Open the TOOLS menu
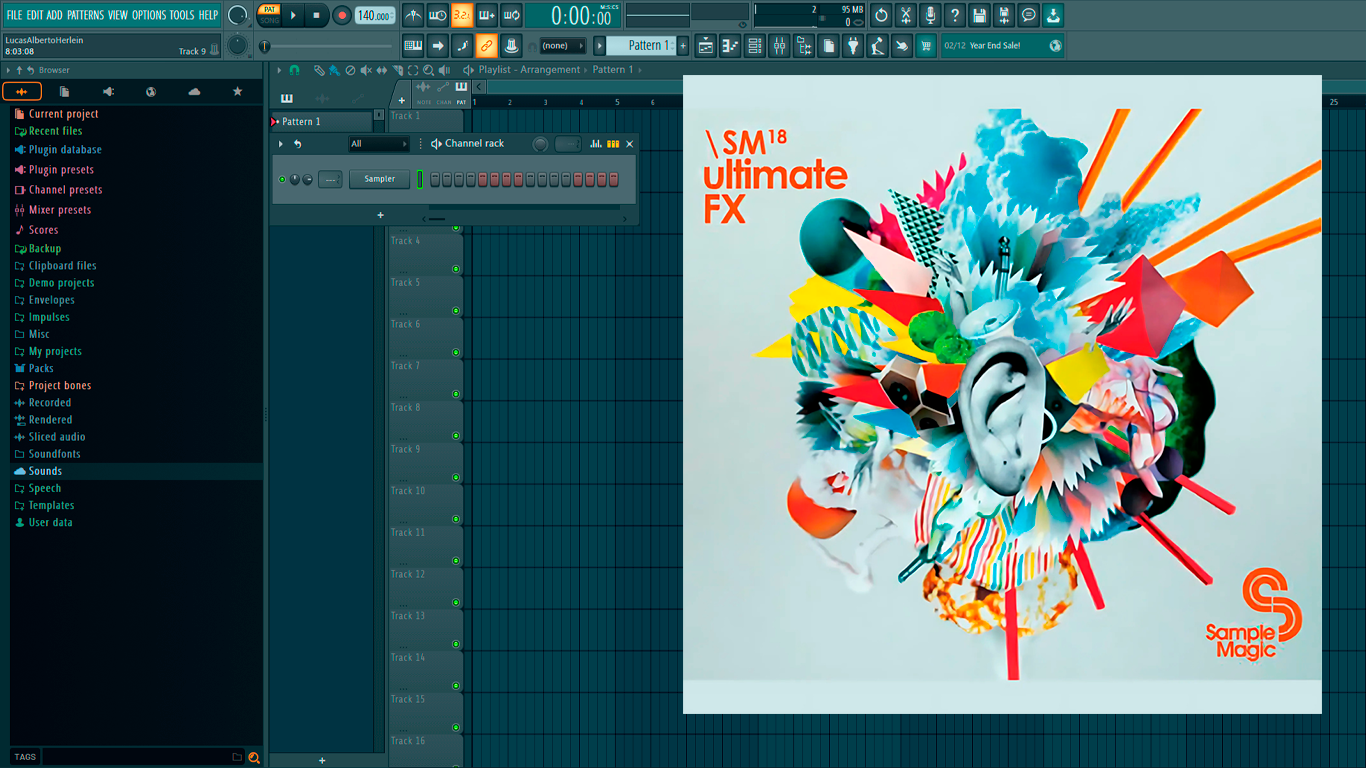 pyautogui.click(x=182, y=15)
